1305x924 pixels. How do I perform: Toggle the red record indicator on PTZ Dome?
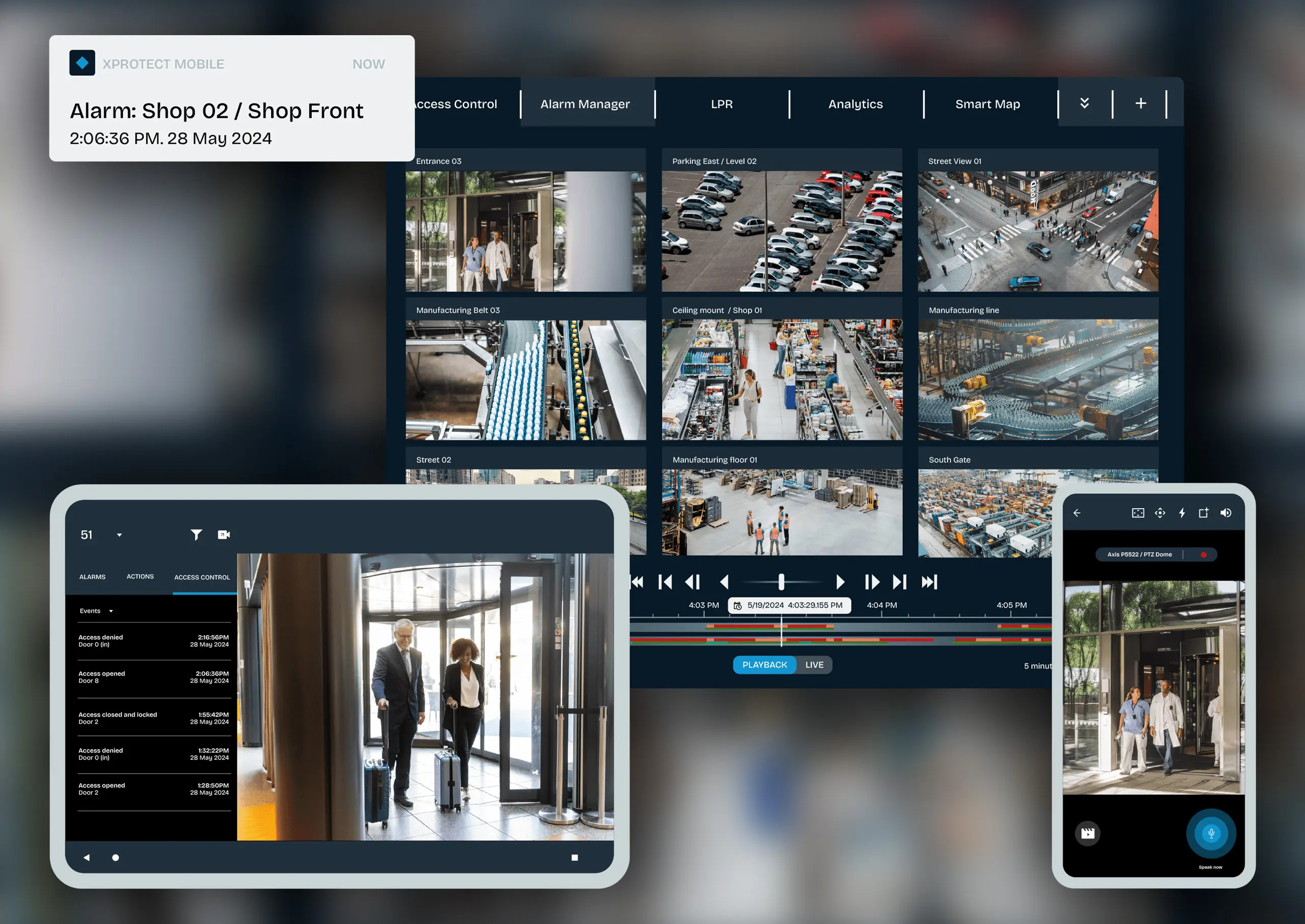pyautogui.click(x=1203, y=554)
